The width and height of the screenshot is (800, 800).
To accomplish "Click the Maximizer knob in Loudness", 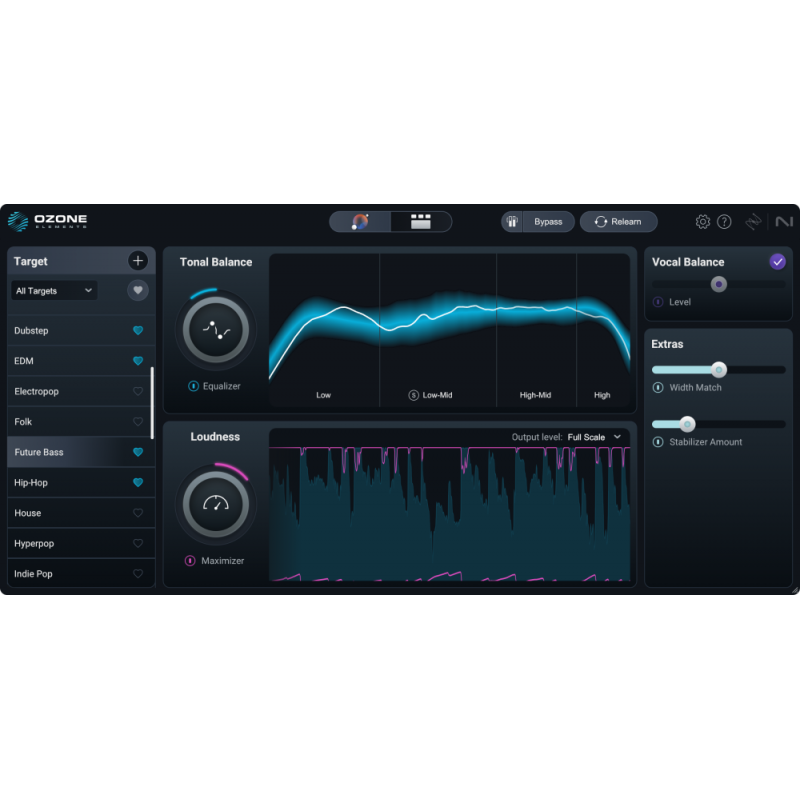I will click(x=215, y=503).
